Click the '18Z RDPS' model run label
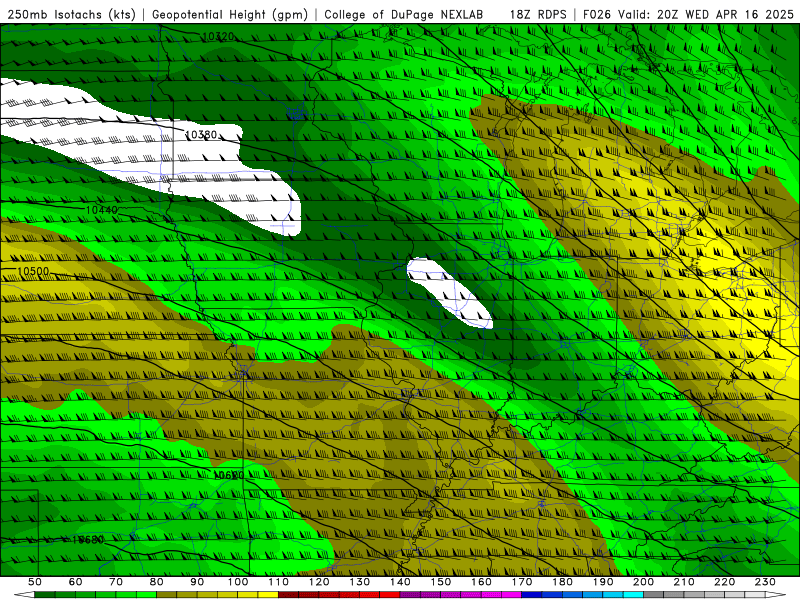 538,14
